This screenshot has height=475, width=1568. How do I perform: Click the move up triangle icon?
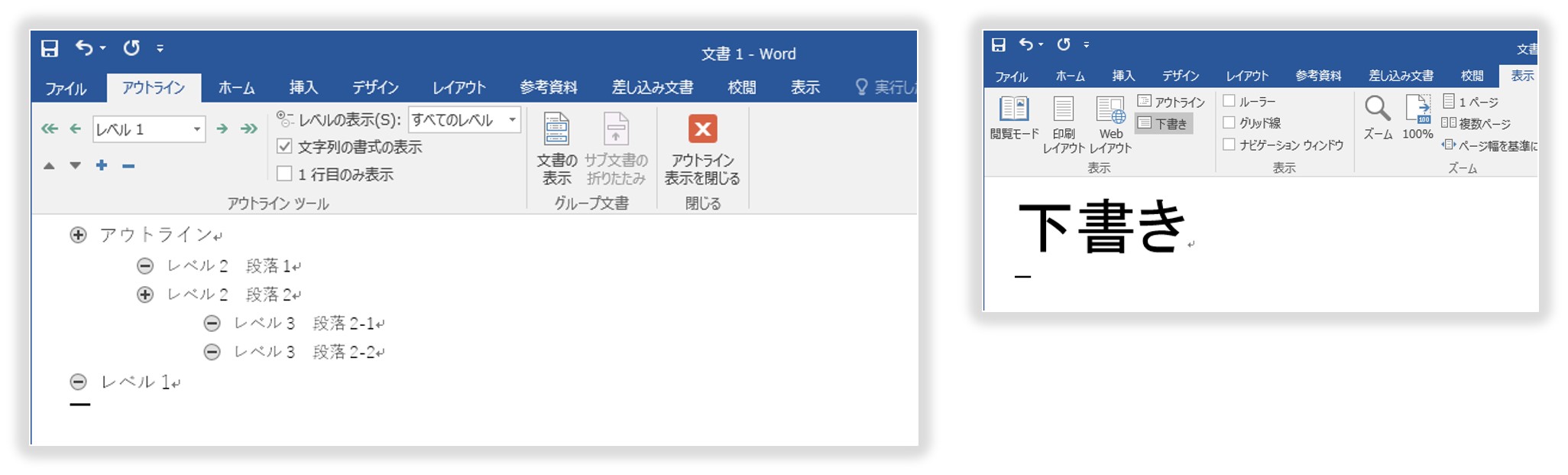pos(50,165)
